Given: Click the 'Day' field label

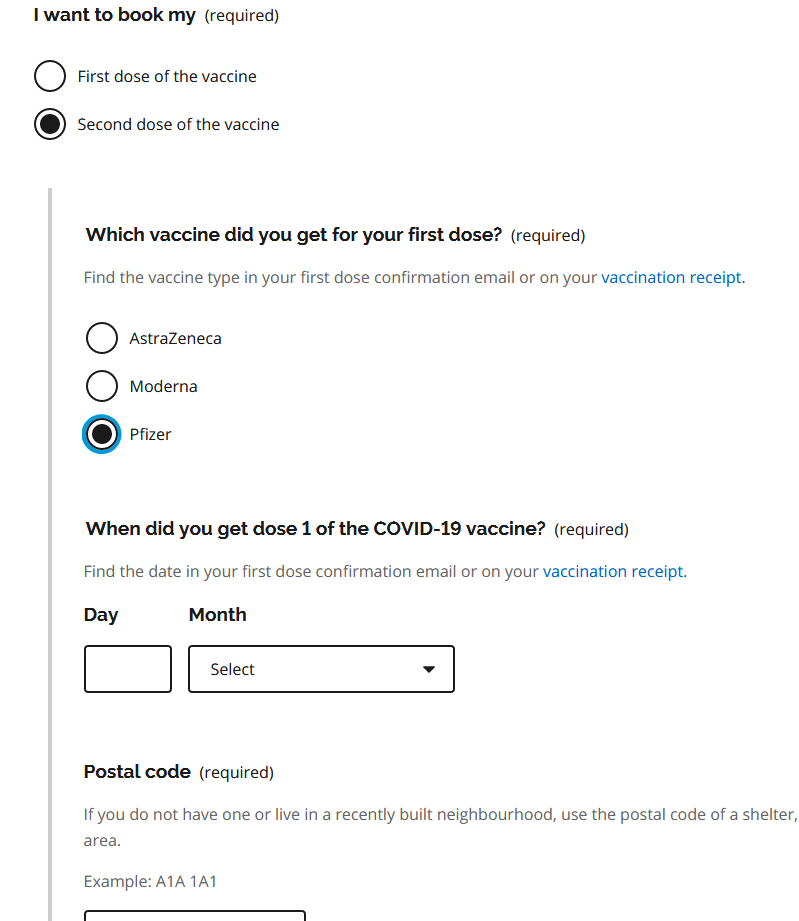Looking at the screenshot, I should pyautogui.click(x=101, y=615).
